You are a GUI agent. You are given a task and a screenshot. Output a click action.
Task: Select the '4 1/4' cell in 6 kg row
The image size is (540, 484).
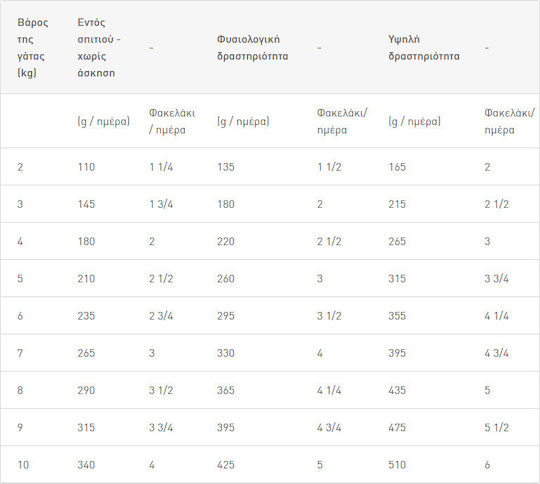[x=496, y=316]
